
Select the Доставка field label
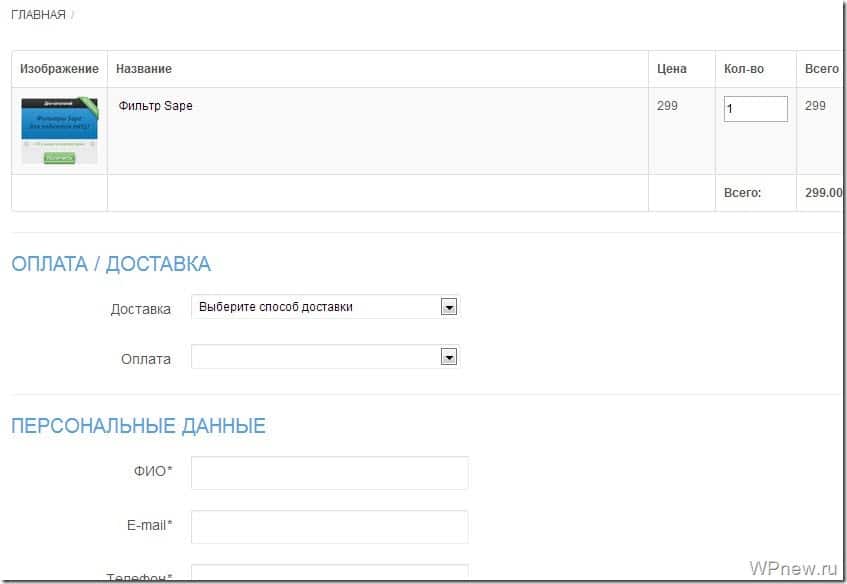click(x=140, y=310)
